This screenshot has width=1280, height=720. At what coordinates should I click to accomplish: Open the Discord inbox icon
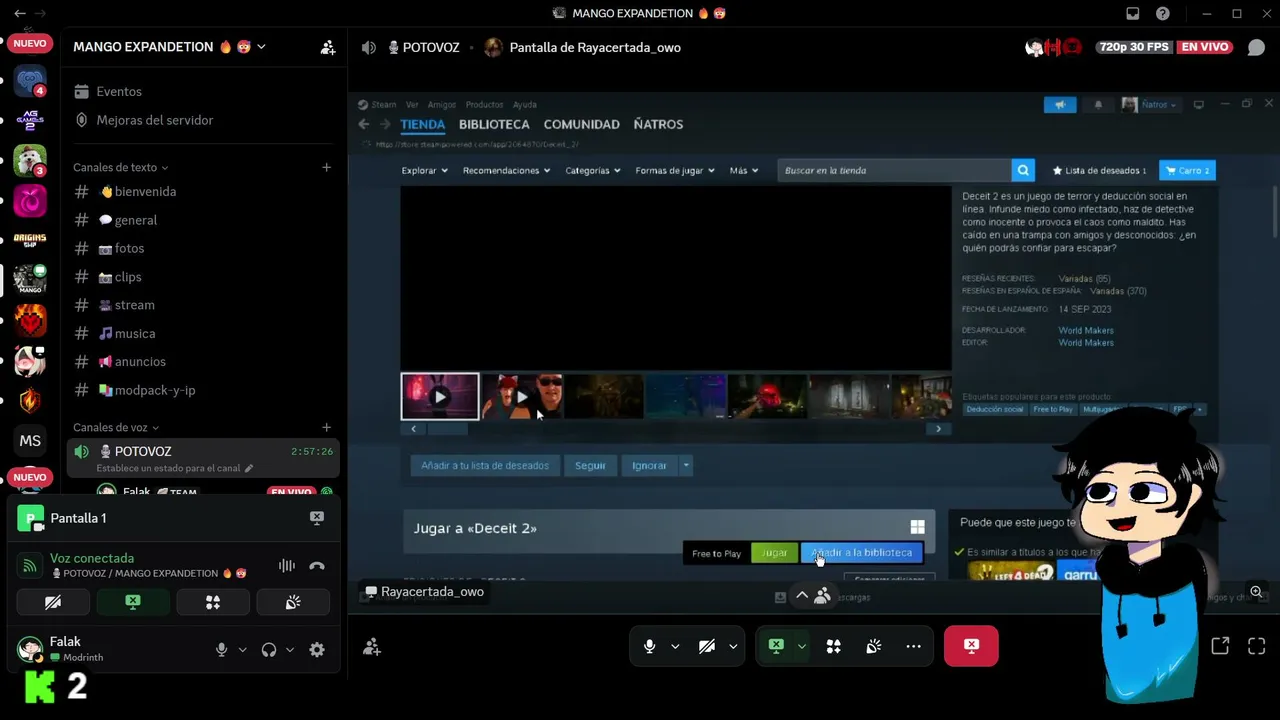coord(1133,14)
